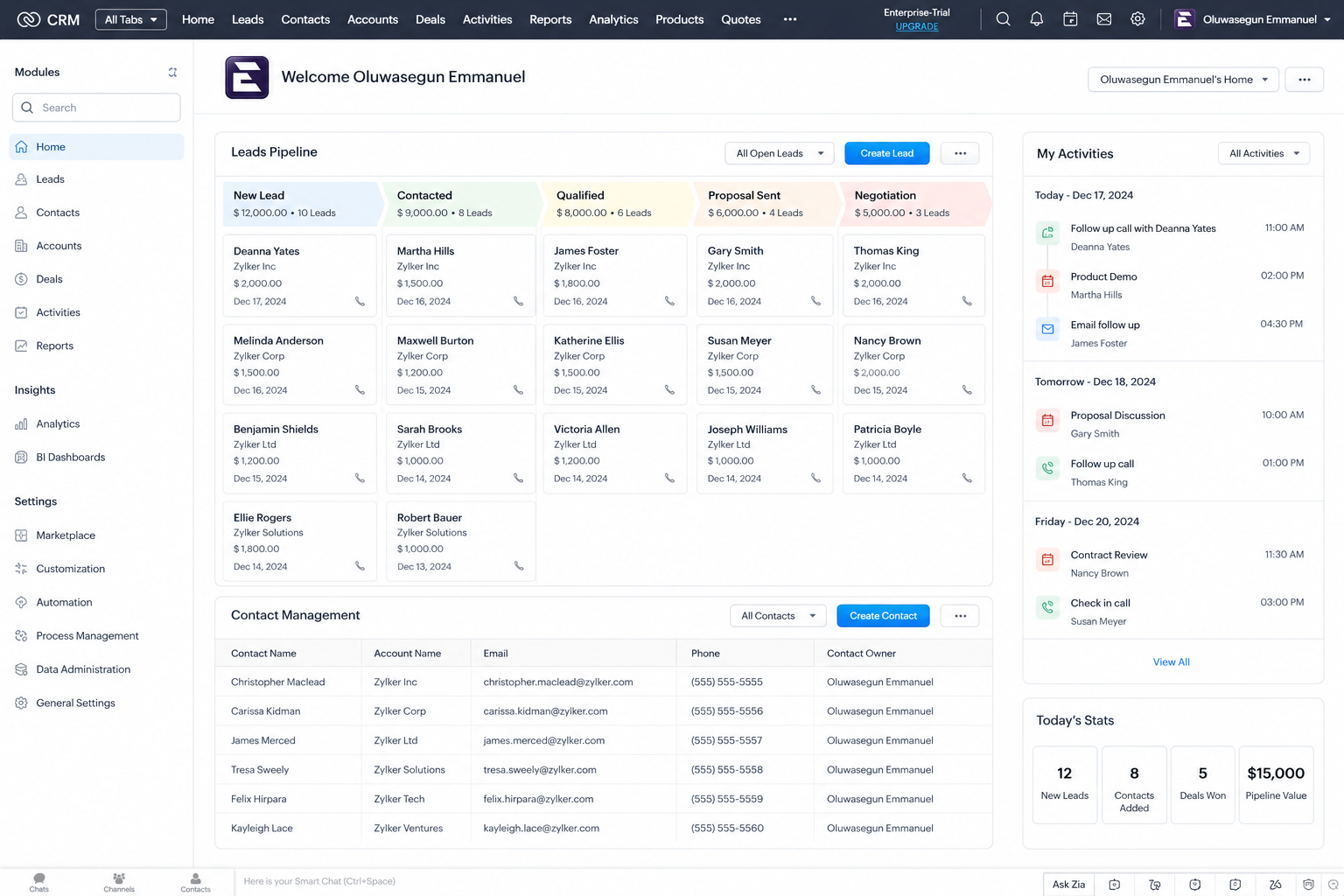Click phone icon on Robert Bauer card
This screenshot has height=896, width=1344.
point(519,566)
